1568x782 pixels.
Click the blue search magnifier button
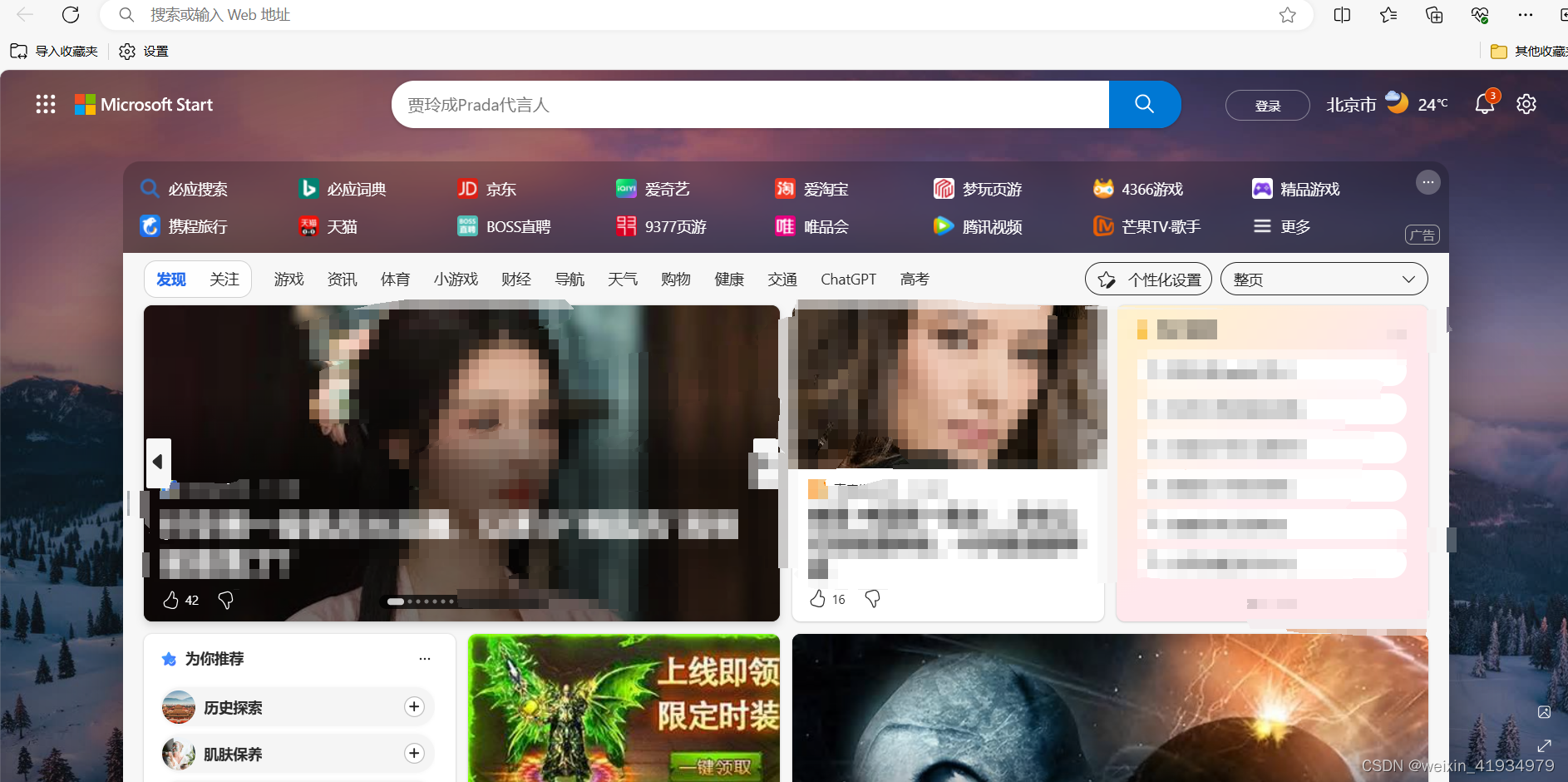click(1145, 104)
